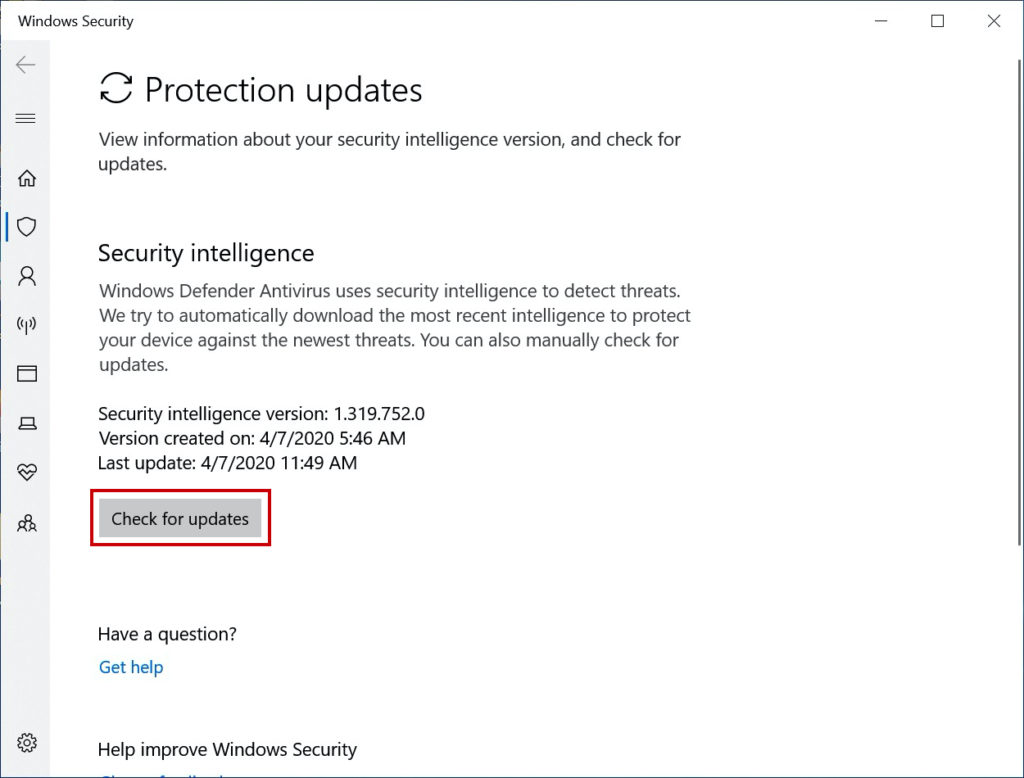Select the highlighted shield tab in the sidebar
Image resolution: width=1024 pixels, height=778 pixels.
coord(26,227)
